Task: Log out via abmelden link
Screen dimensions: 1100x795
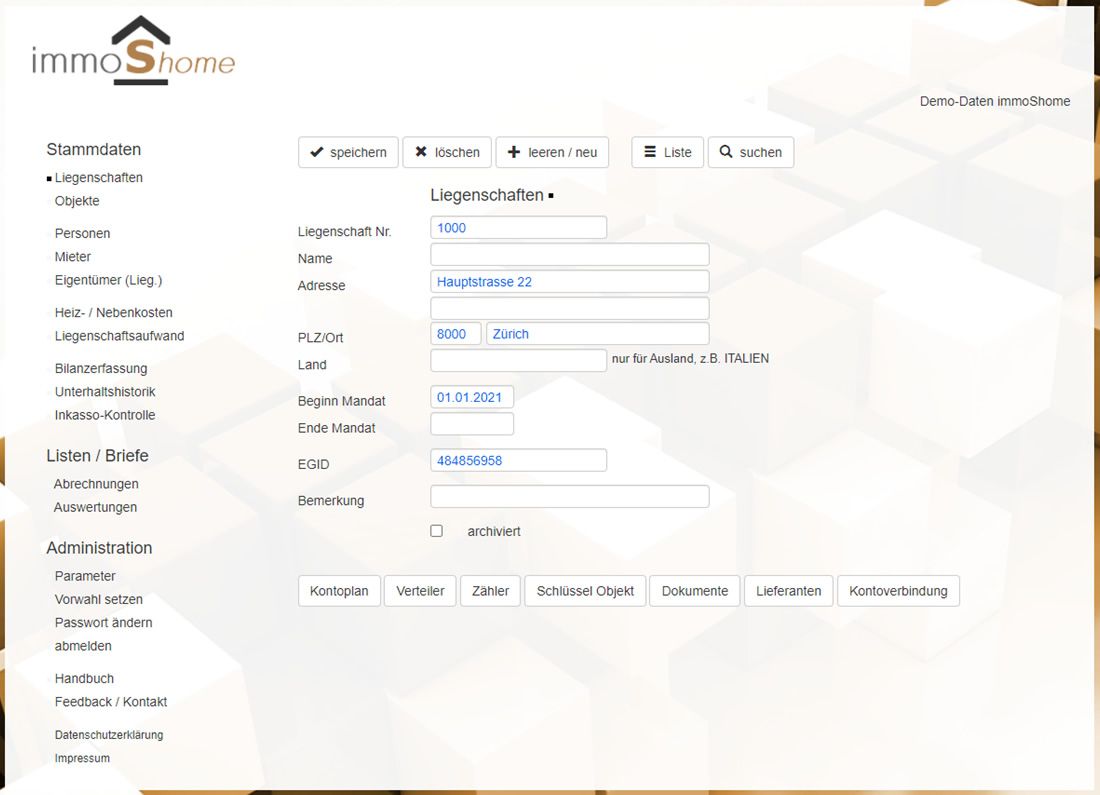Action: click(x=83, y=646)
